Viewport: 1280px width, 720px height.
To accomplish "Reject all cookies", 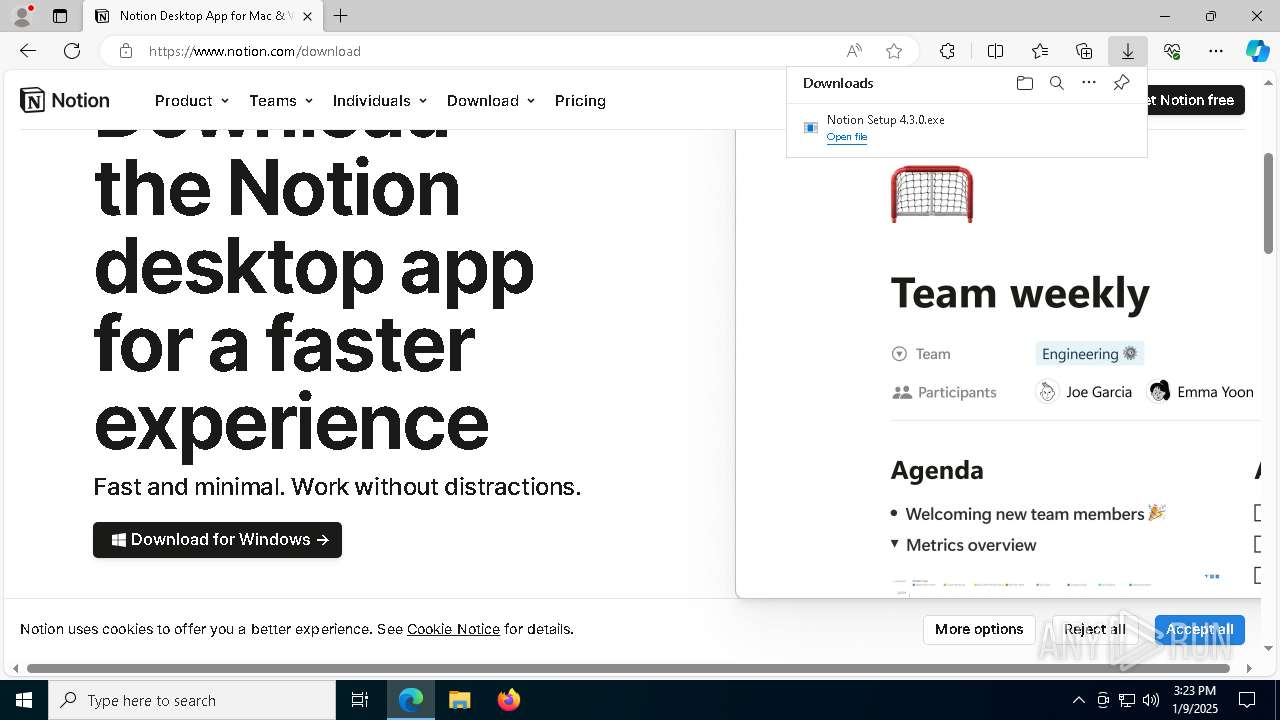I will [x=1094, y=629].
